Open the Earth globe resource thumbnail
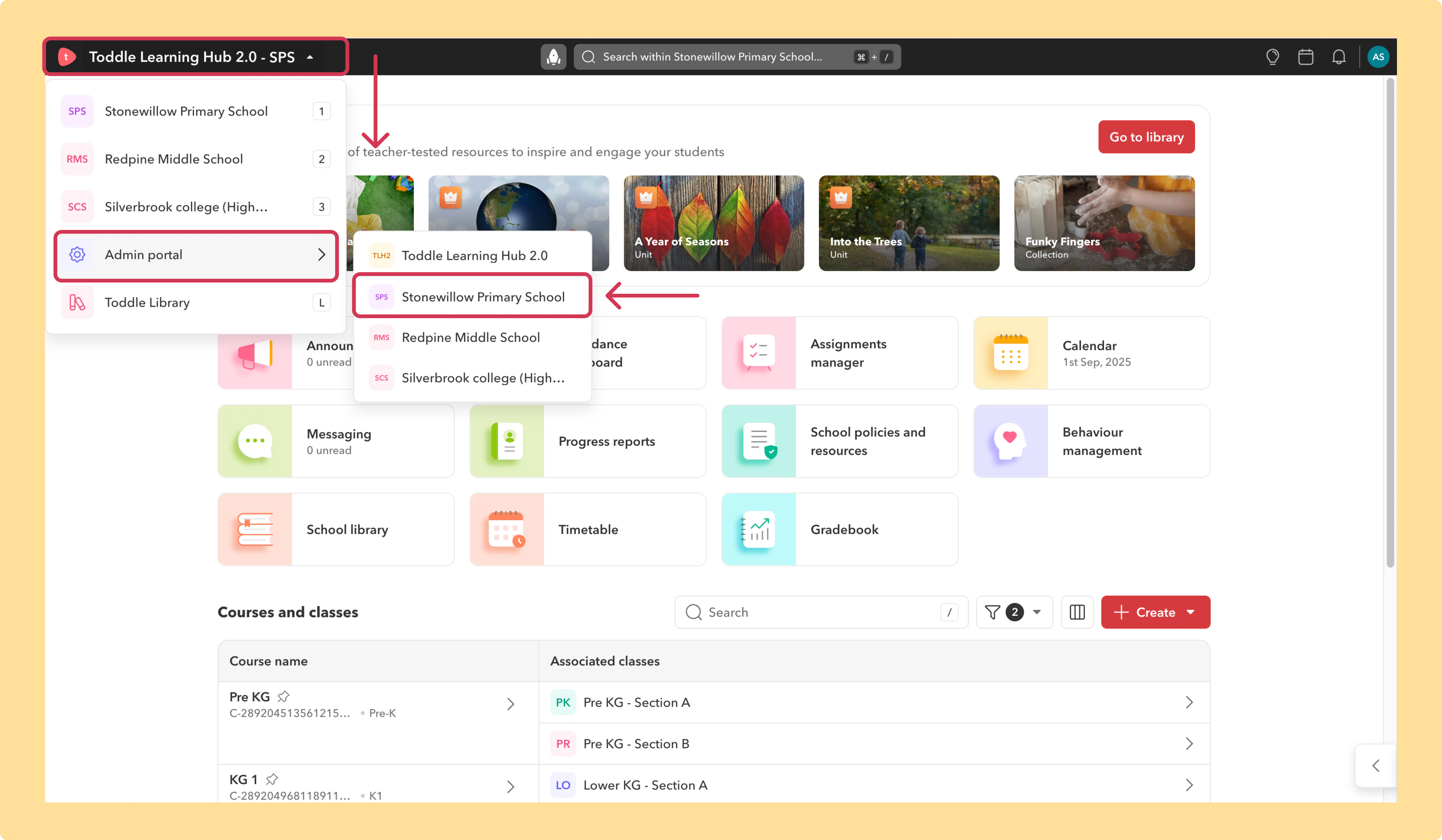This screenshot has height=840, width=1442. coord(518,203)
